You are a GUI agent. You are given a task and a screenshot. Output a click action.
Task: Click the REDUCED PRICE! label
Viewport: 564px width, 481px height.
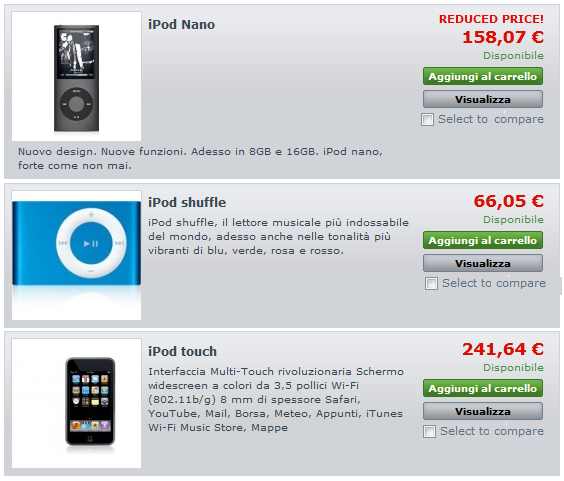tap(491, 19)
